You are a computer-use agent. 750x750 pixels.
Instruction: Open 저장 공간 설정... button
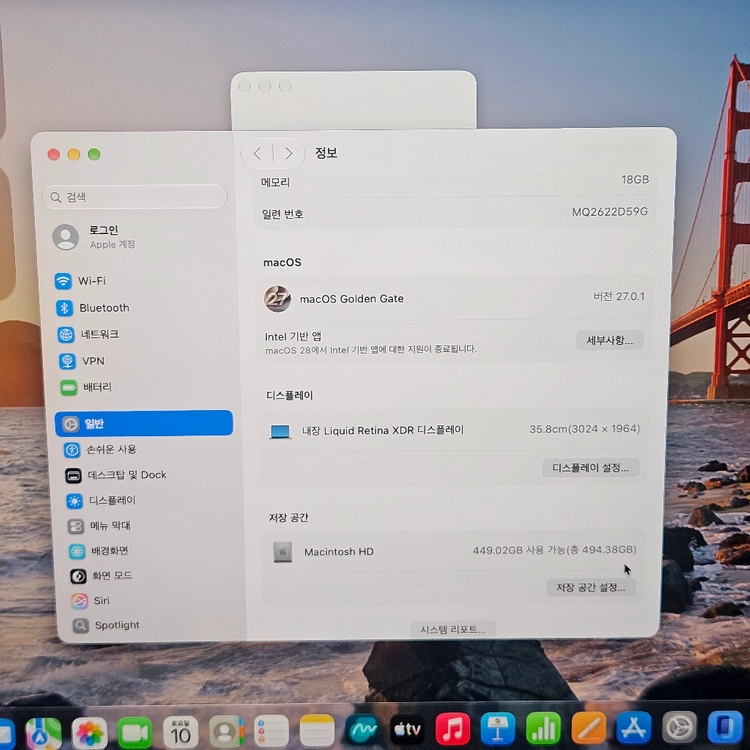pyautogui.click(x=591, y=587)
